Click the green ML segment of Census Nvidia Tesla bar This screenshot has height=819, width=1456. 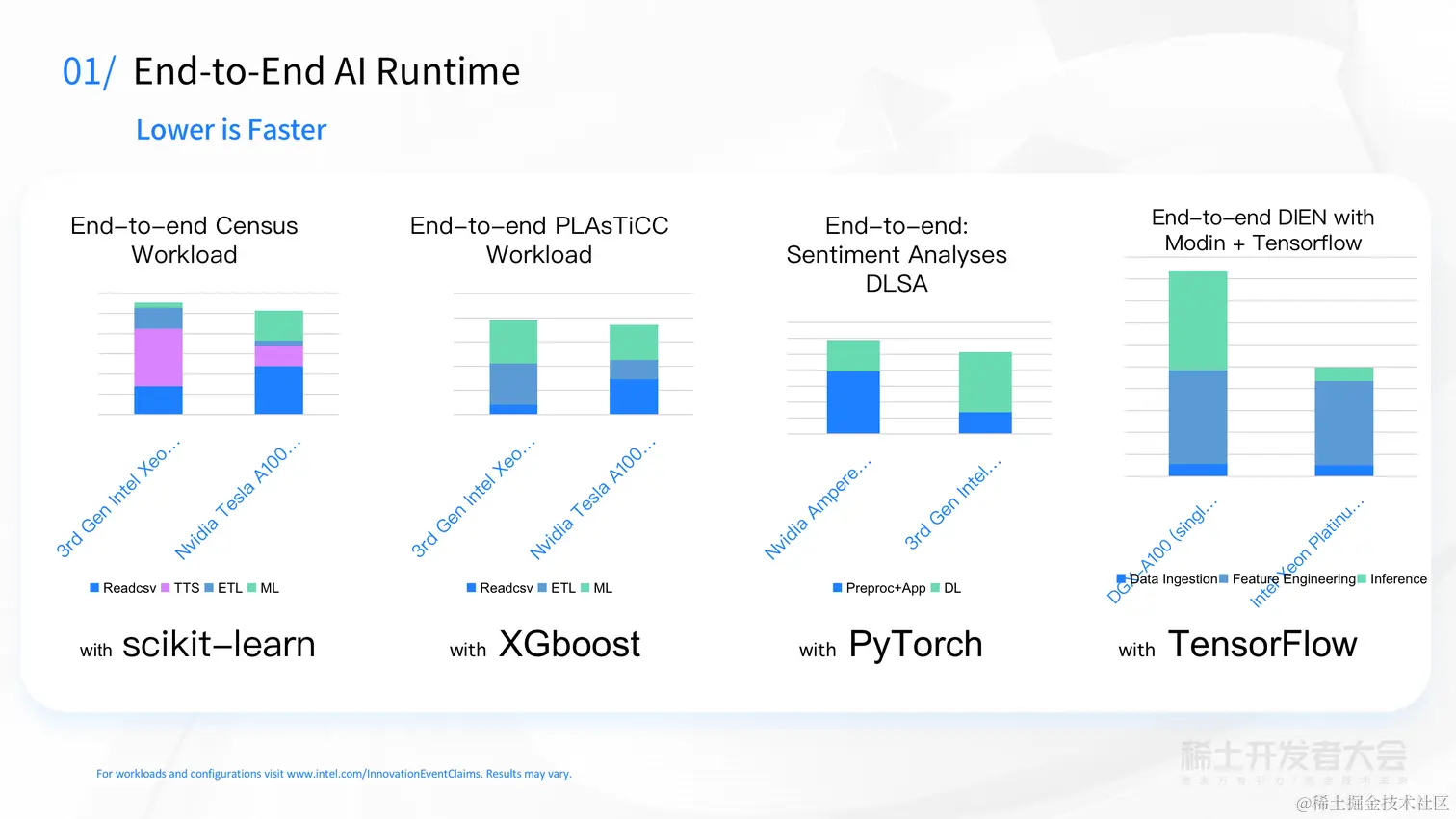click(x=278, y=325)
